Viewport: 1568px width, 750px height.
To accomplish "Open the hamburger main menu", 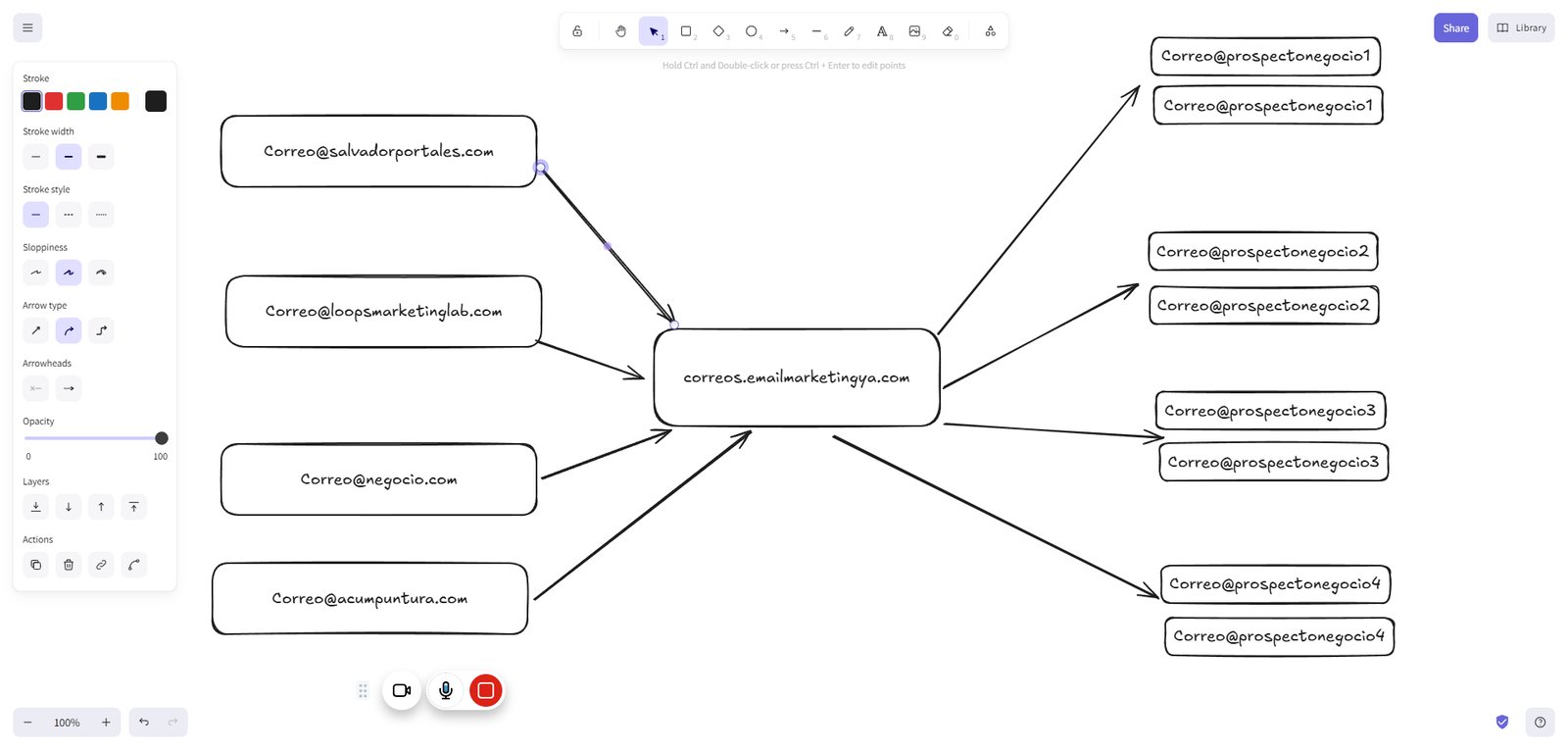I will click(27, 27).
